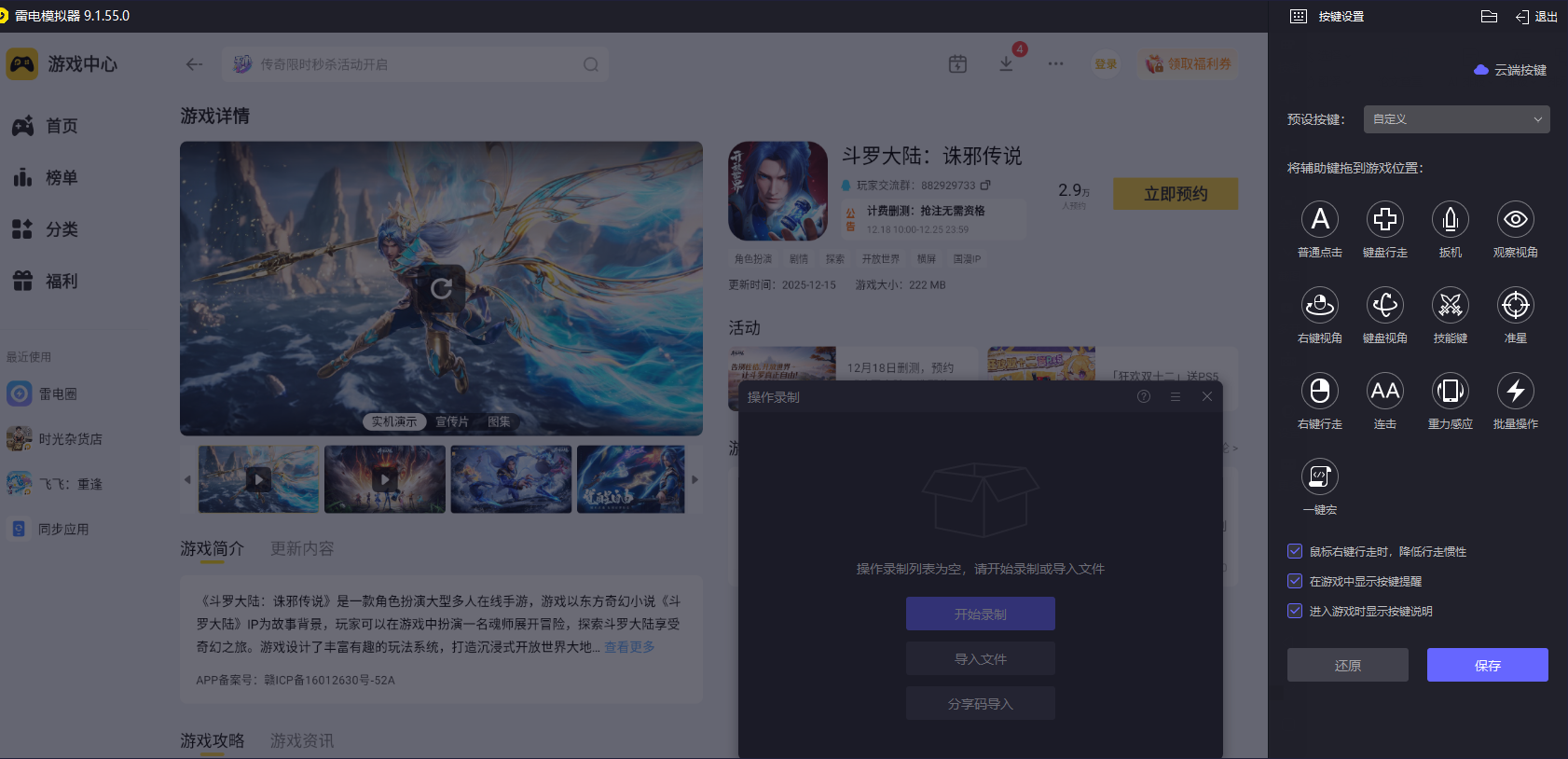Toggle 在游戏中显示按键提醒 checkbox
This screenshot has height=759, width=1568.
click(1295, 581)
